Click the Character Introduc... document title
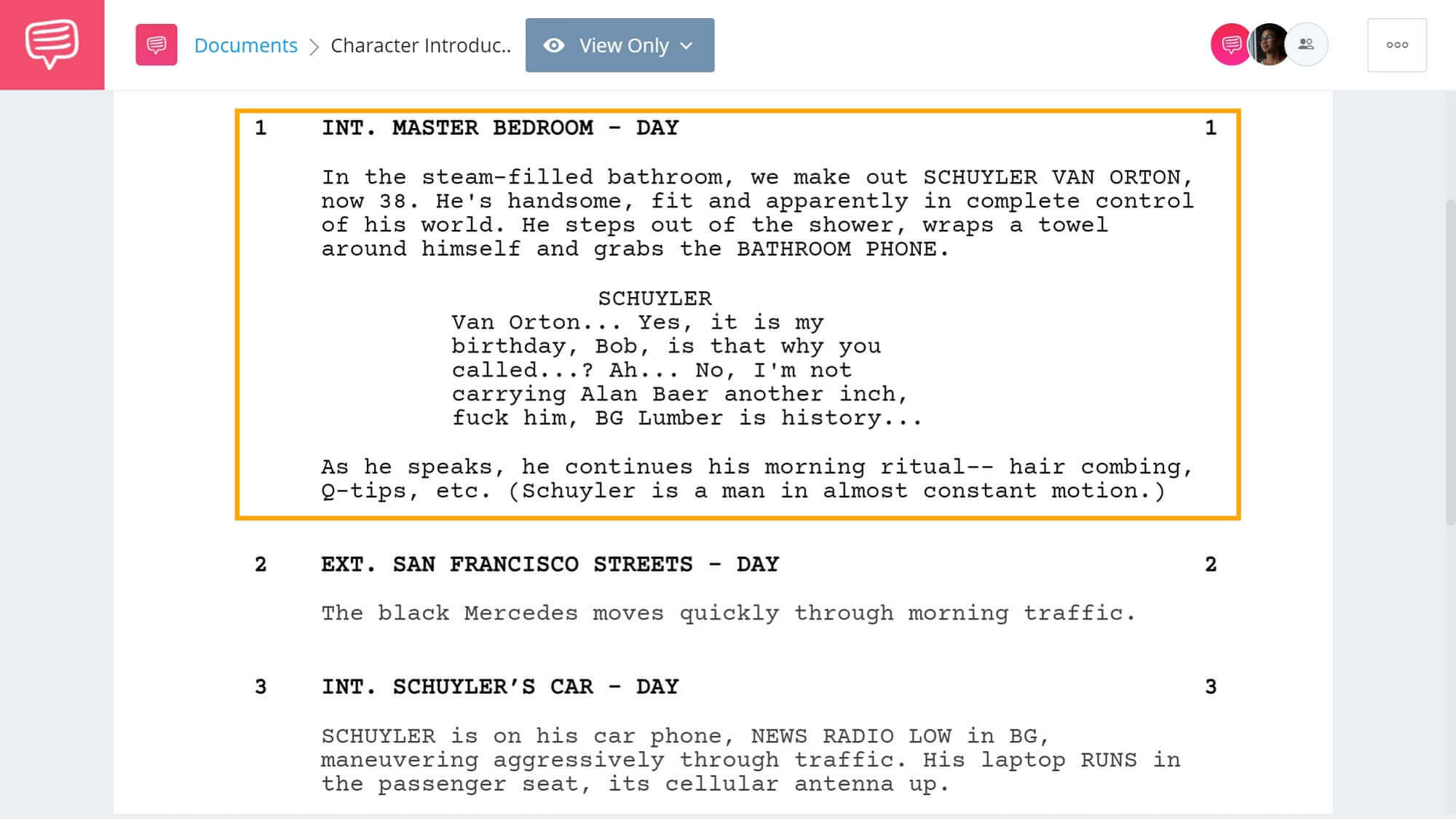The image size is (1456, 819). pos(420,44)
